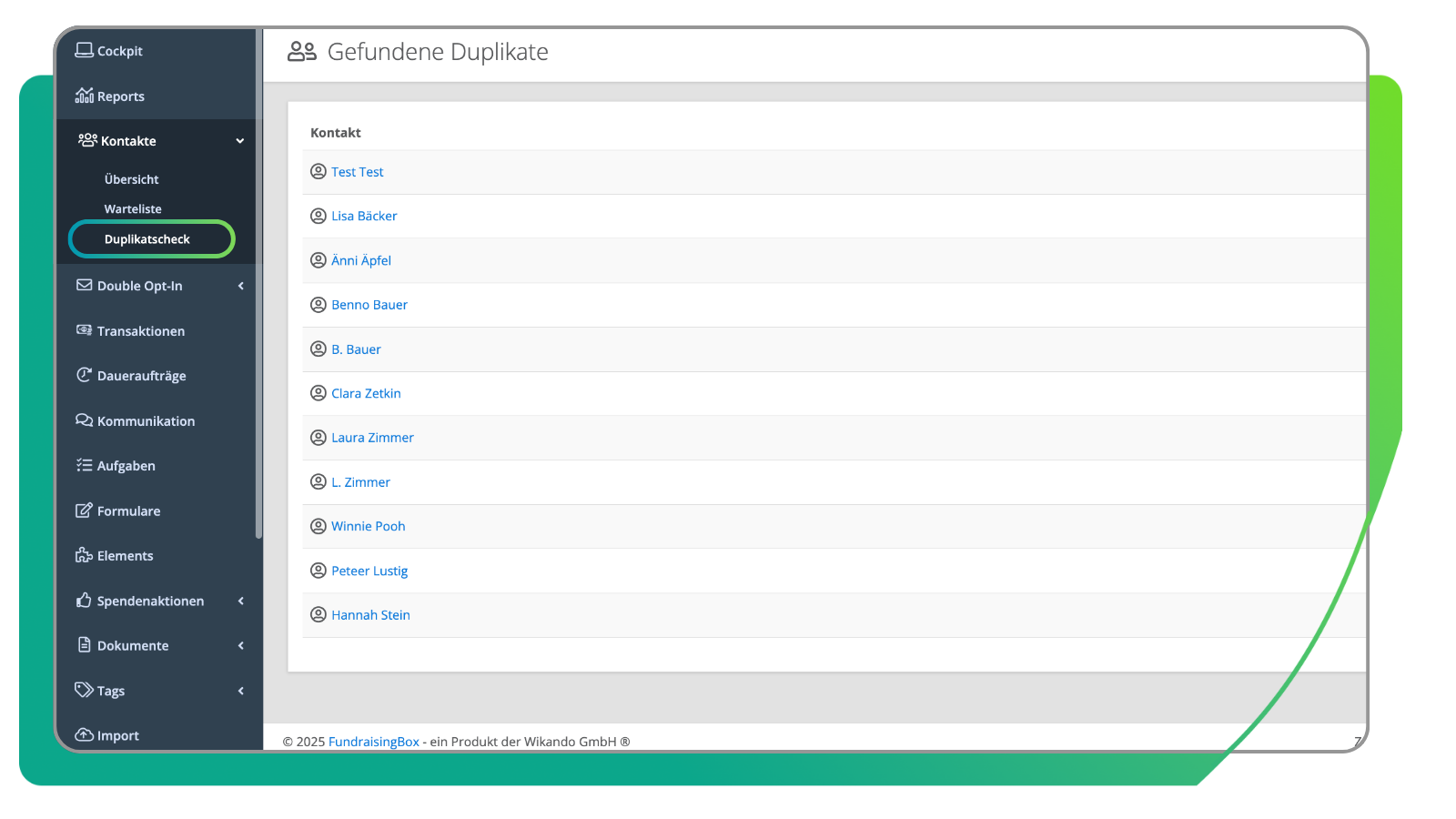
Task: Click the Aufgaben checklist icon
Action: tap(84, 465)
